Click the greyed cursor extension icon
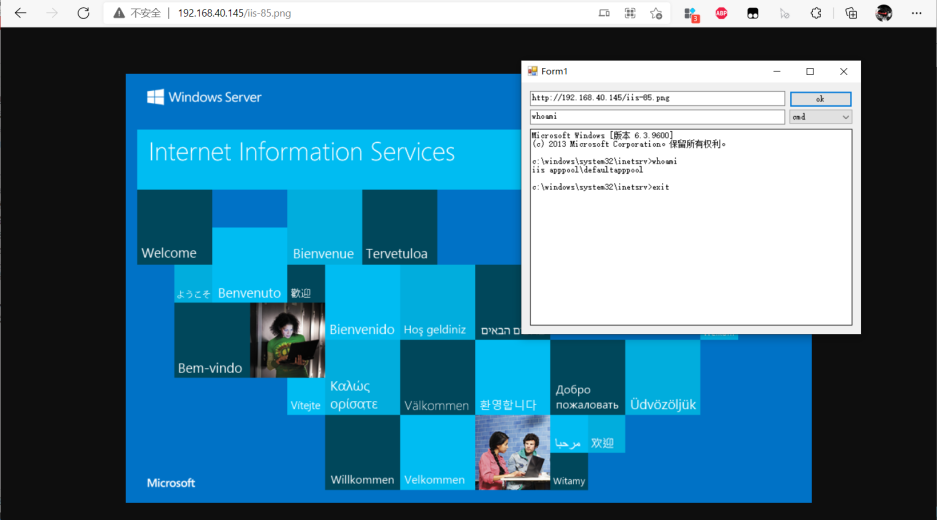Screen dimensions: 937x520 tap(785, 13)
